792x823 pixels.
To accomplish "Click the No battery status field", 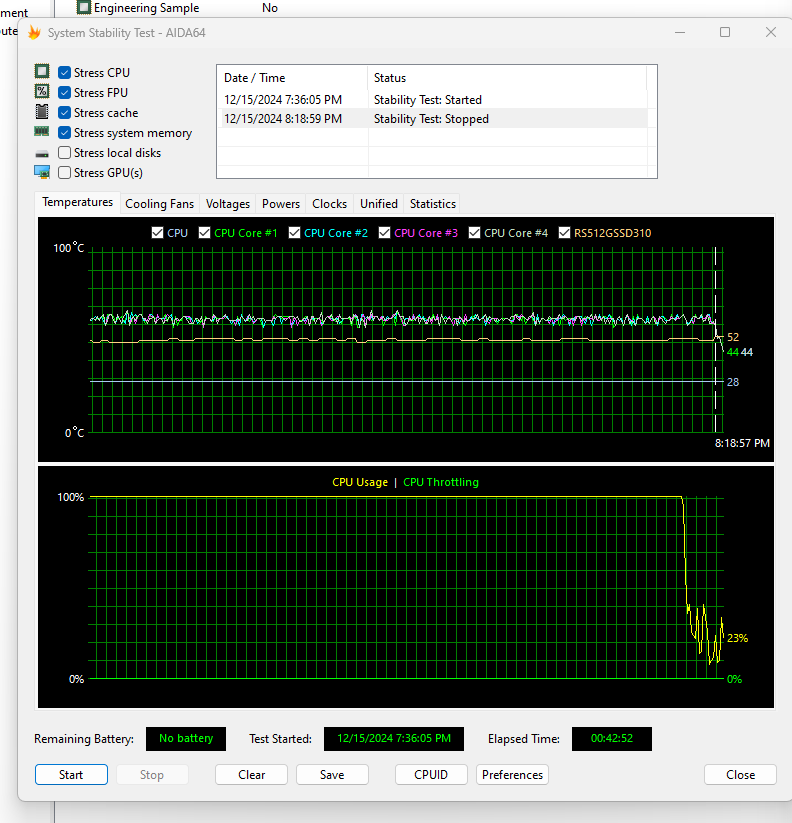I will tap(186, 738).
